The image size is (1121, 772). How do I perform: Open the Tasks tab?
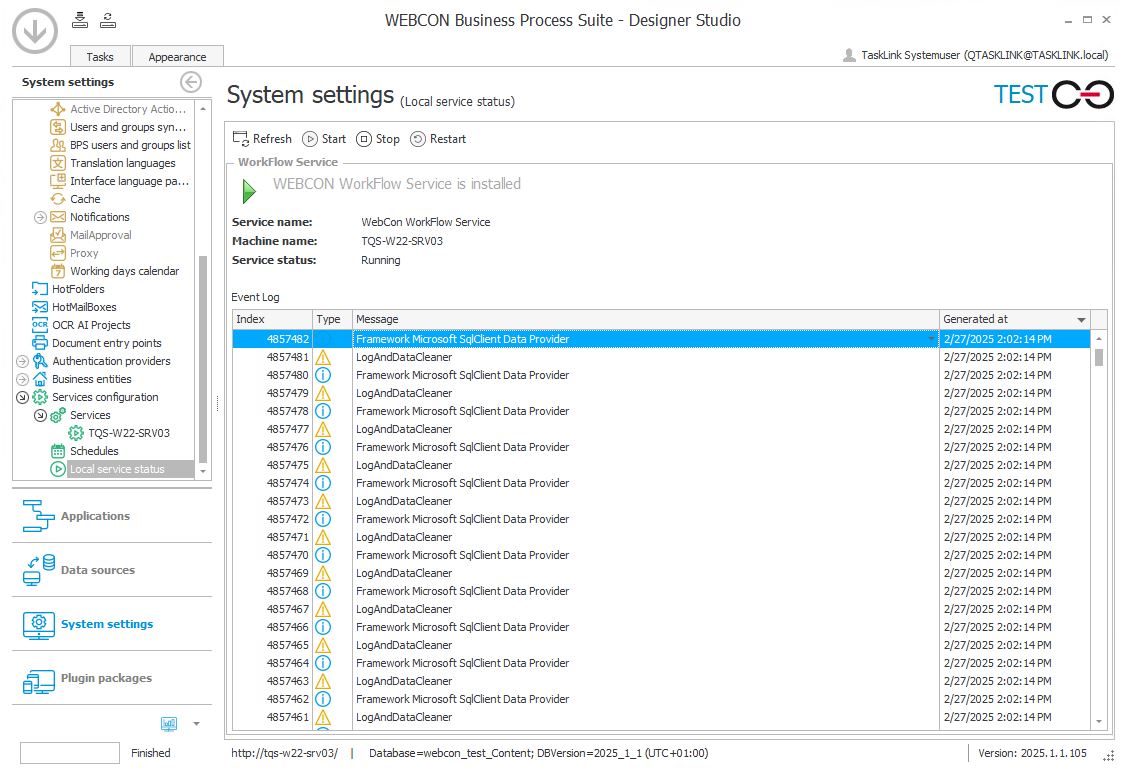(x=100, y=56)
